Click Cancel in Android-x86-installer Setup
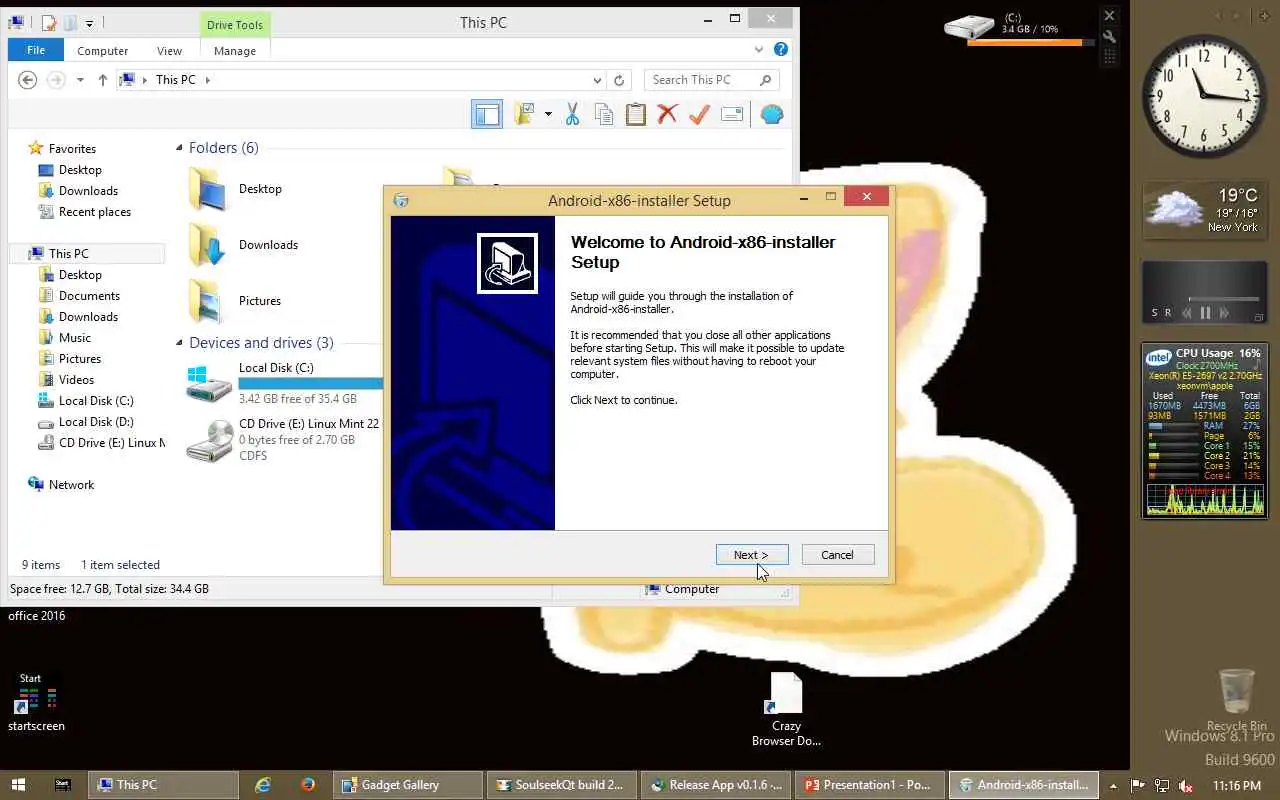 point(838,555)
